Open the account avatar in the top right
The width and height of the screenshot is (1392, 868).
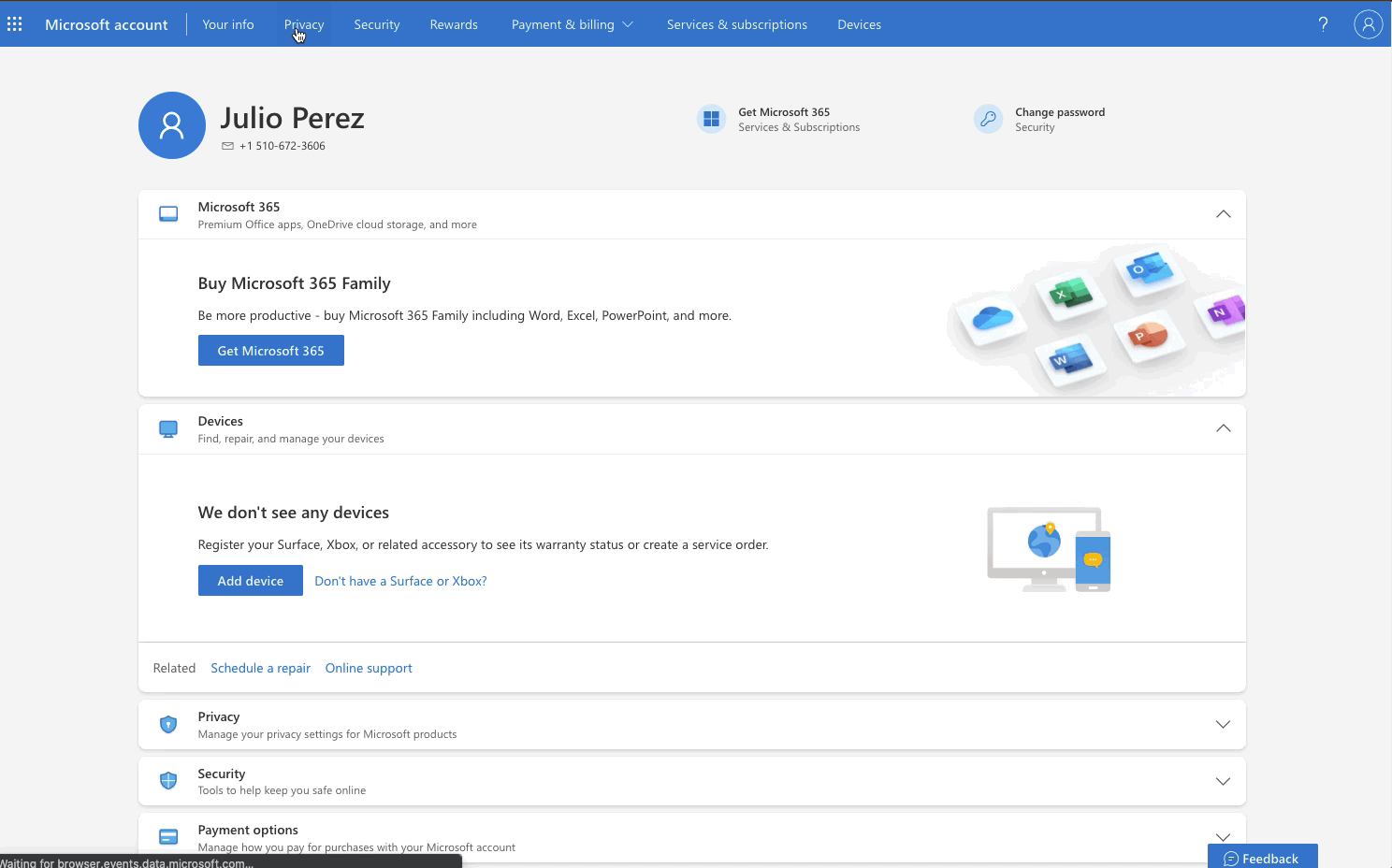(1368, 23)
